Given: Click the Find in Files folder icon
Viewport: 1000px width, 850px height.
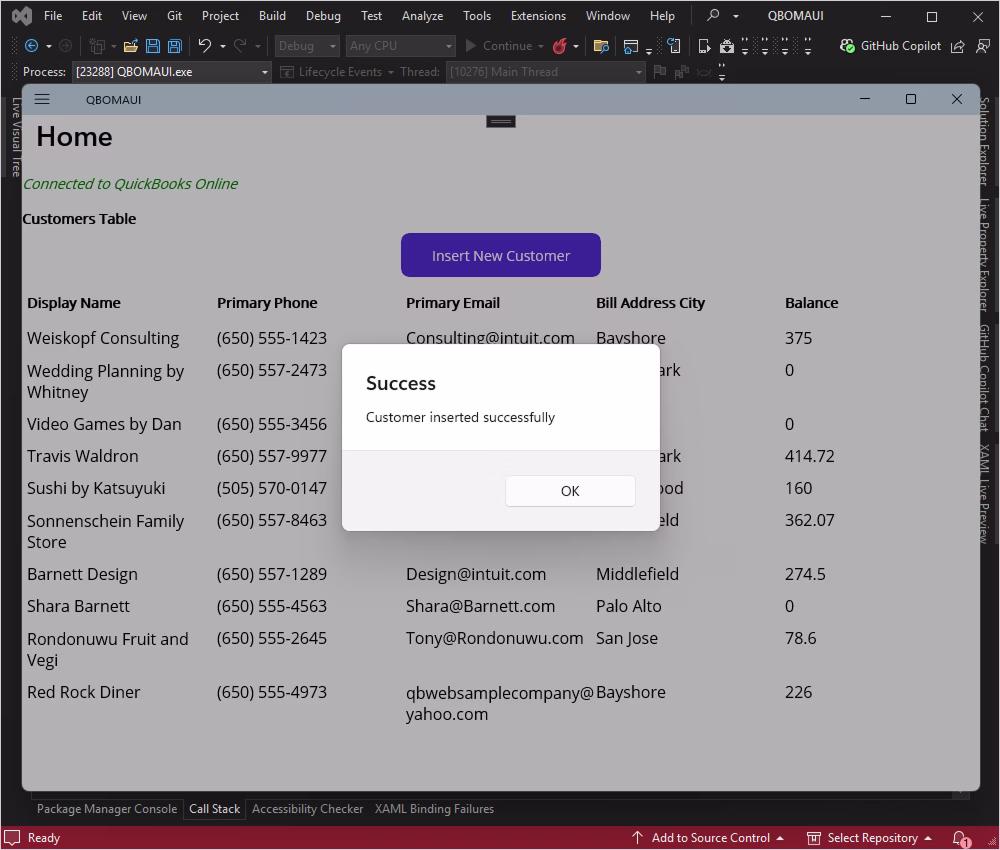Looking at the screenshot, I should pos(601,46).
